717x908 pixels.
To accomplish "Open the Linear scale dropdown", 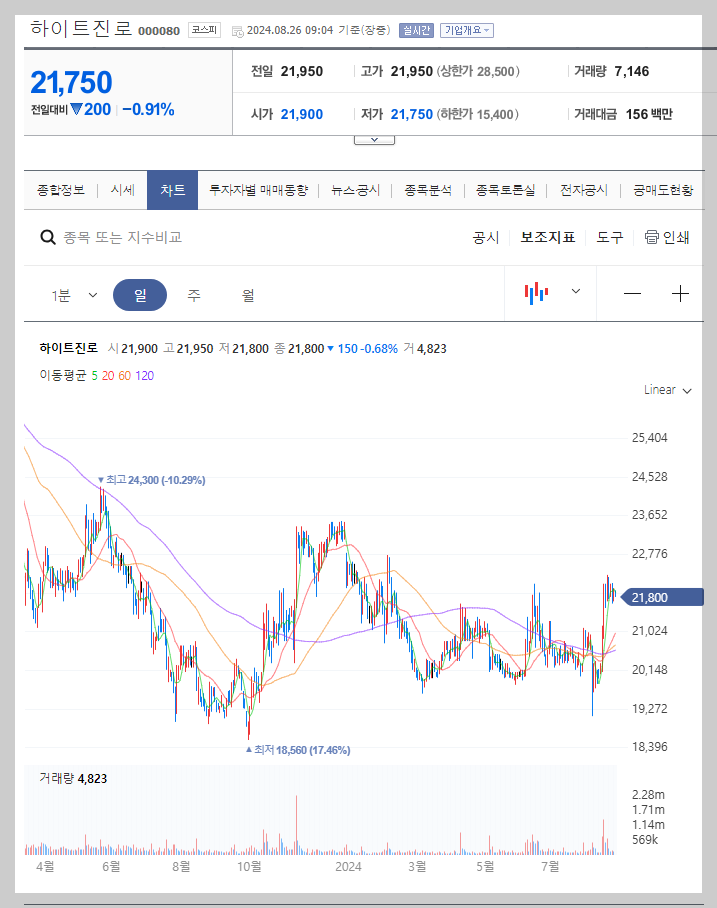I will [x=666, y=390].
